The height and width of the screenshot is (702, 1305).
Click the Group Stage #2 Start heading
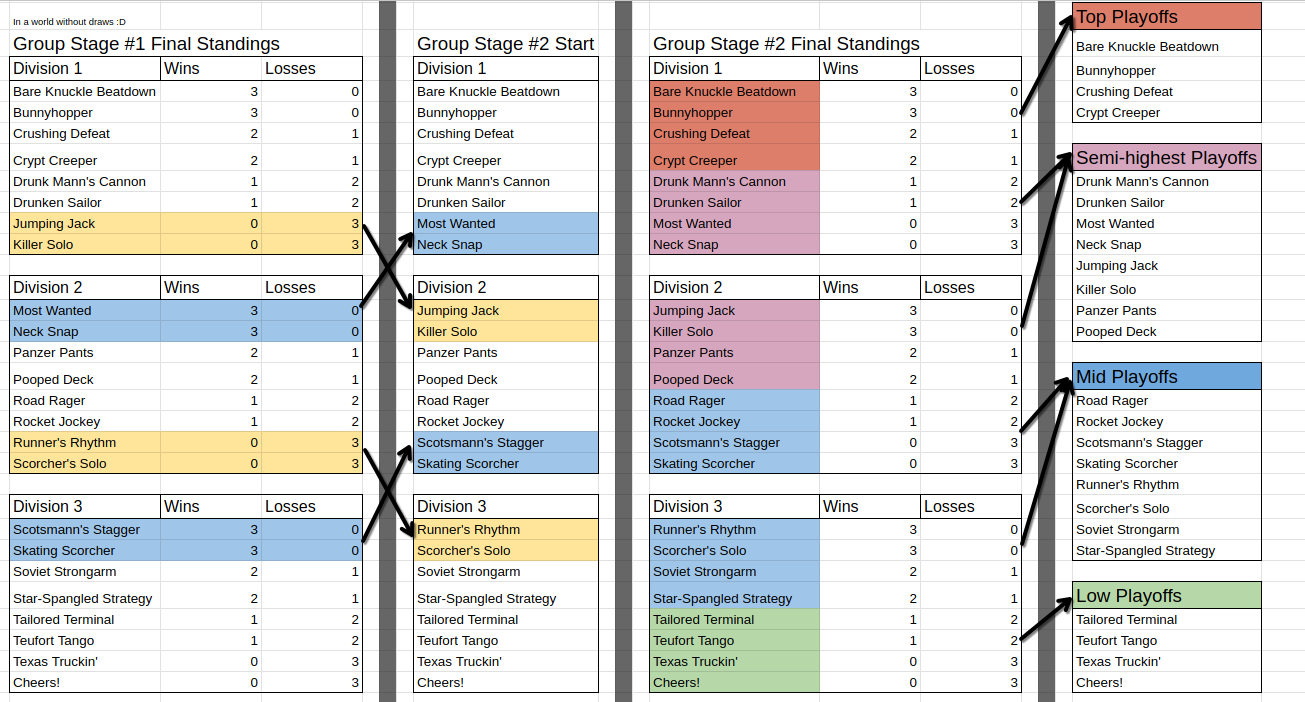tap(505, 44)
